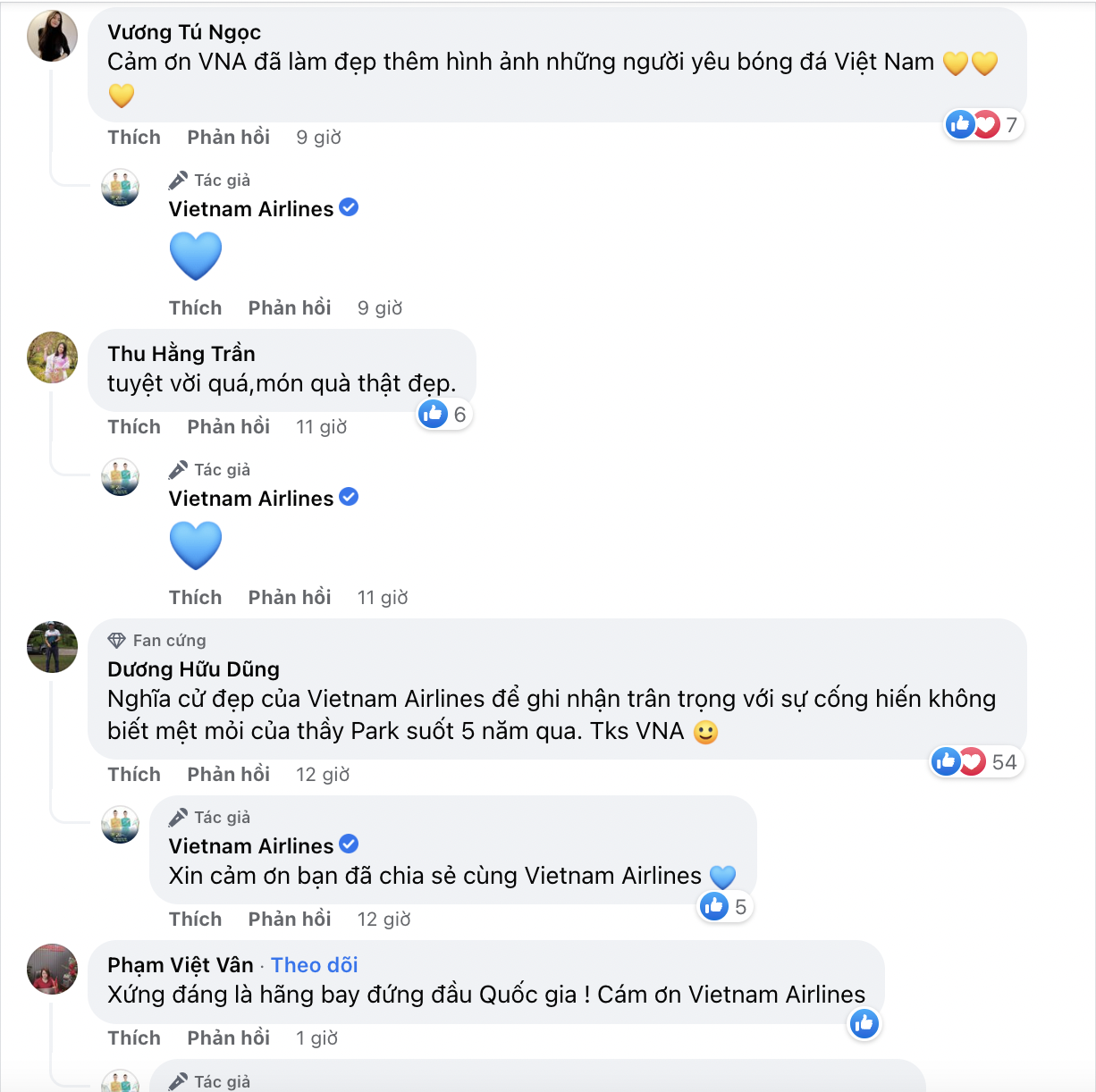
Task: Open the 12 giờ timestamp of Dương Hữu Dũng's comment
Action: [323, 774]
